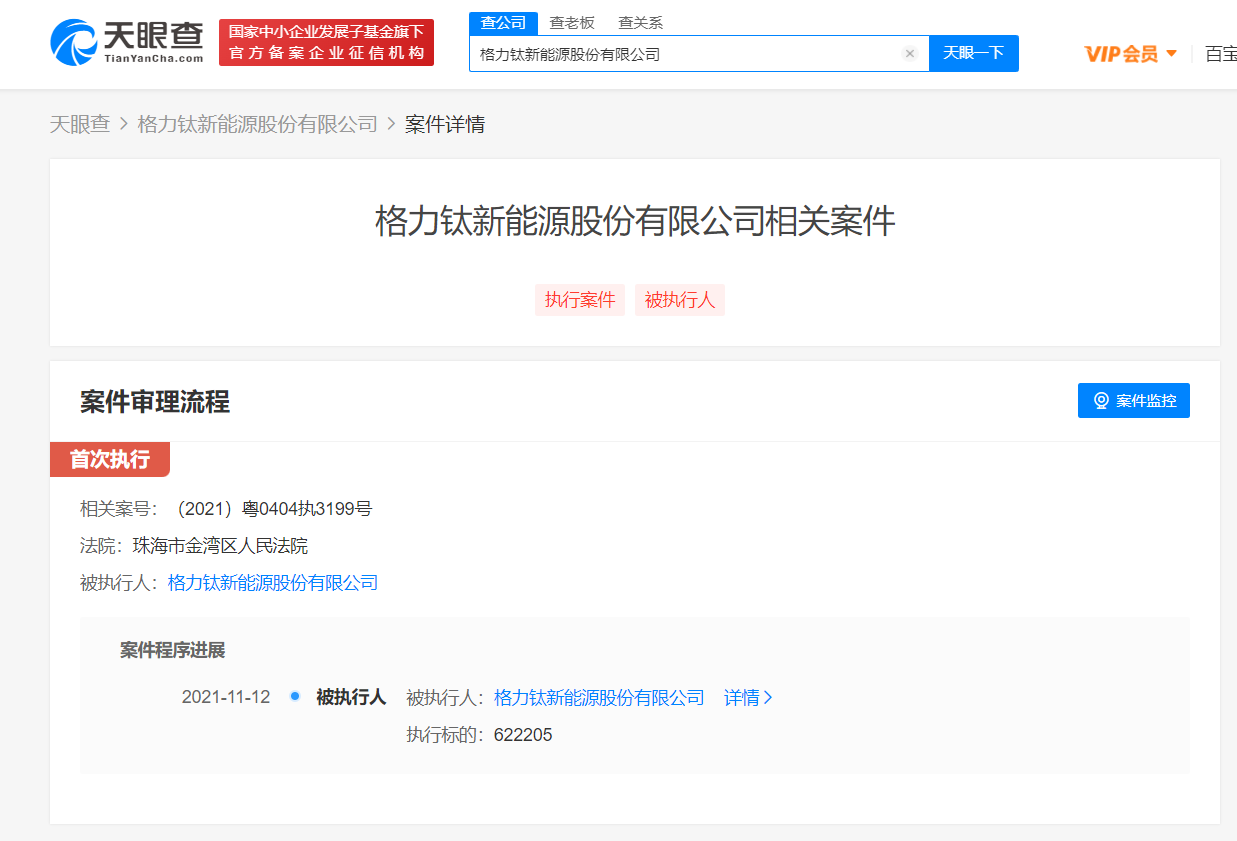Select the 查公司 search tab
1237x841 pixels.
[x=503, y=23]
